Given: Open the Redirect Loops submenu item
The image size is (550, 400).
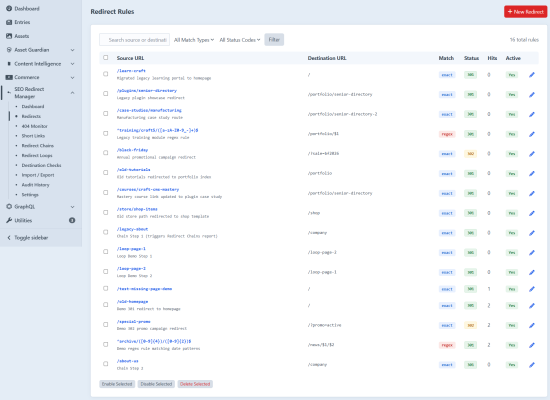Looking at the screenshot, I should 37,155.
